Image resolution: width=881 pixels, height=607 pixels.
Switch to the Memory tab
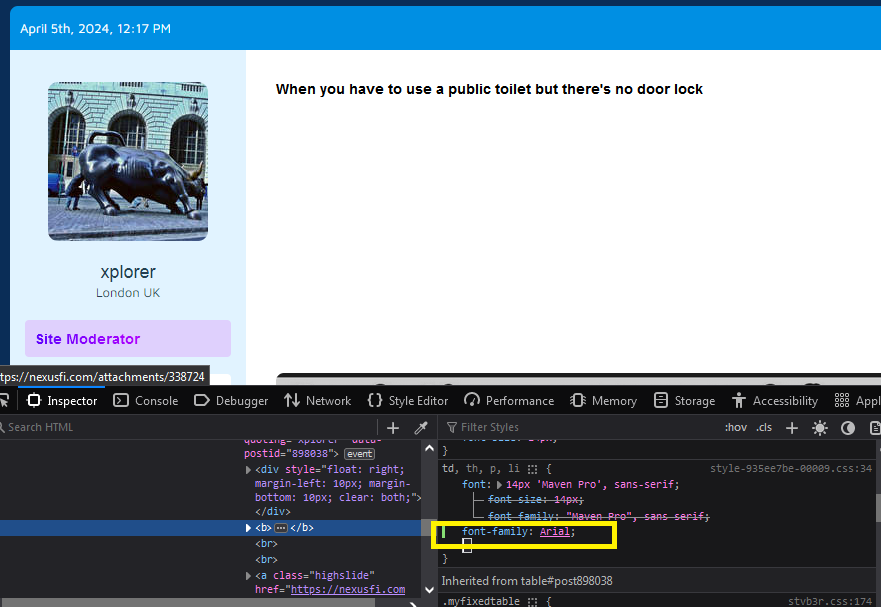click(603, 400)
